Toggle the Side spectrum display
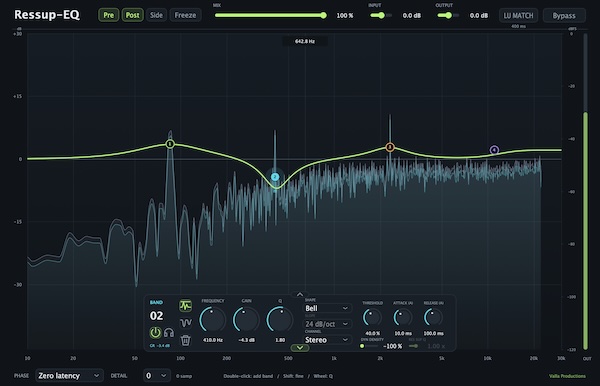Viewport: 600px width, 386px height. 156,15
